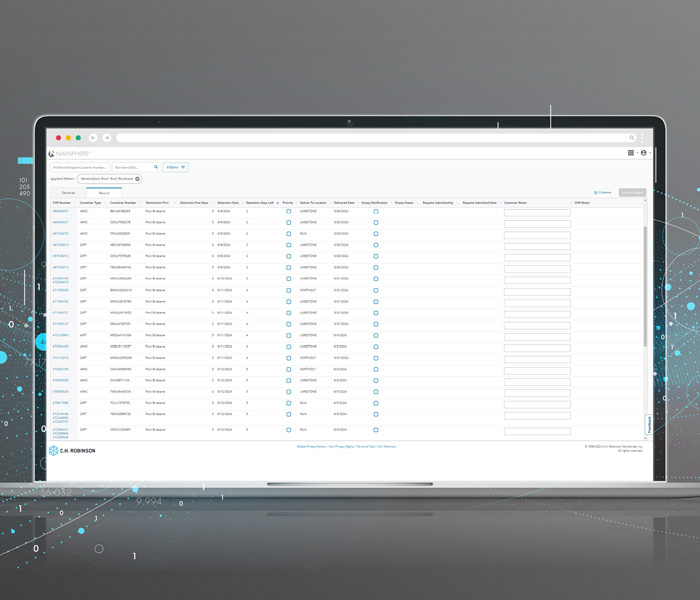This screenshot has width=700, height=600.
Task: Click the browser forward arrow button
Action: pyautogui.click(x=107, y=138)
